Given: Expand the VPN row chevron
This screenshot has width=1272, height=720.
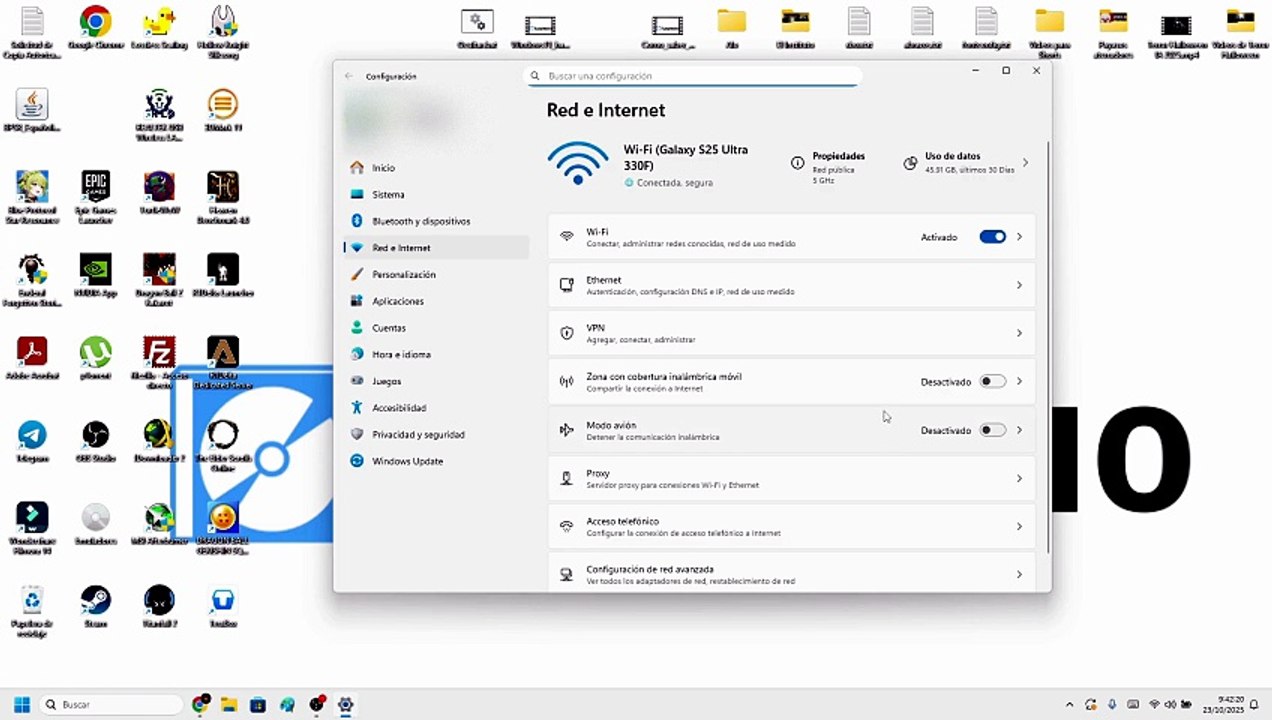Looking at the screenshot, I should [1019, 333].
